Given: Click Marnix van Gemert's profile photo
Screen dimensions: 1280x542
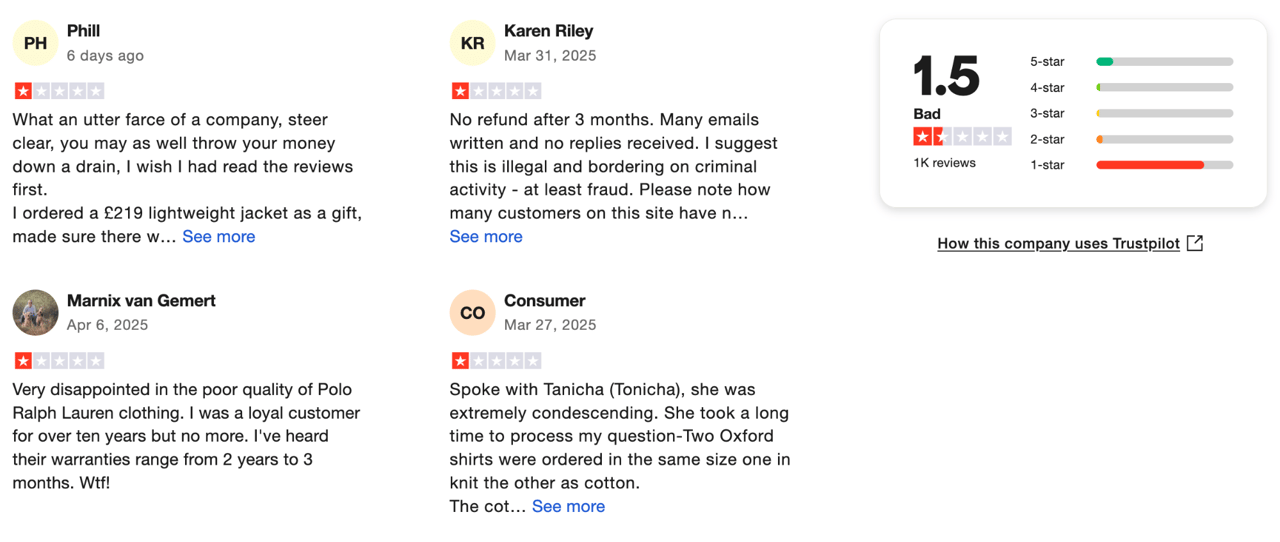Looking at the screenshot, I should coord(35,312).
